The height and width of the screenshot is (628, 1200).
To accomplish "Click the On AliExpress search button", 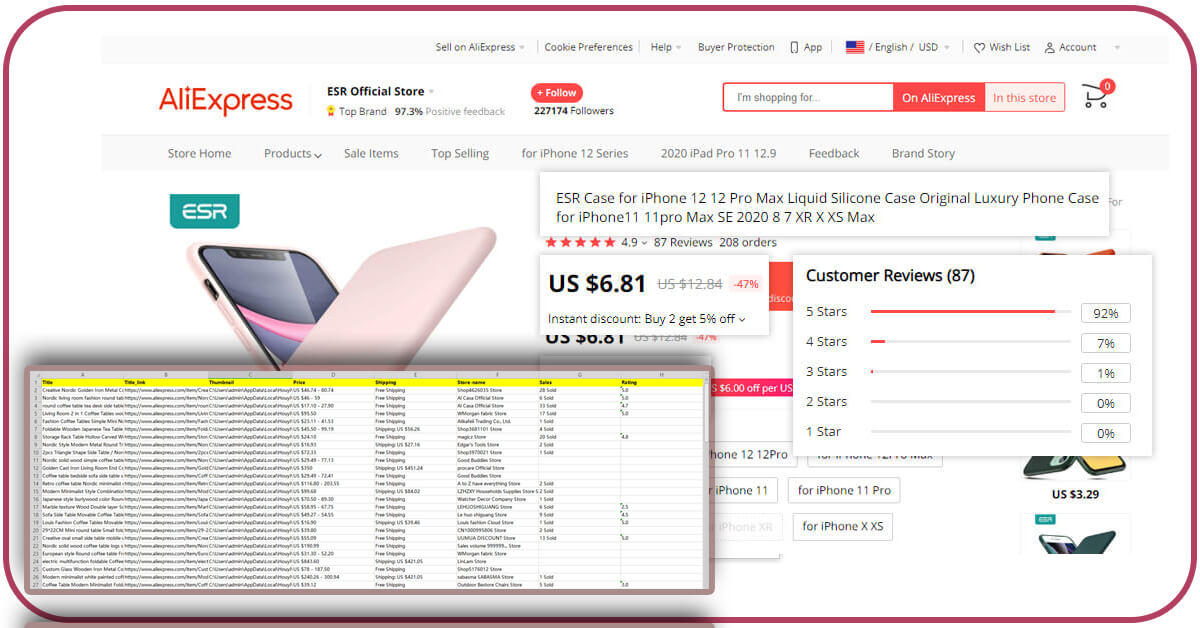I will point(938,97).
